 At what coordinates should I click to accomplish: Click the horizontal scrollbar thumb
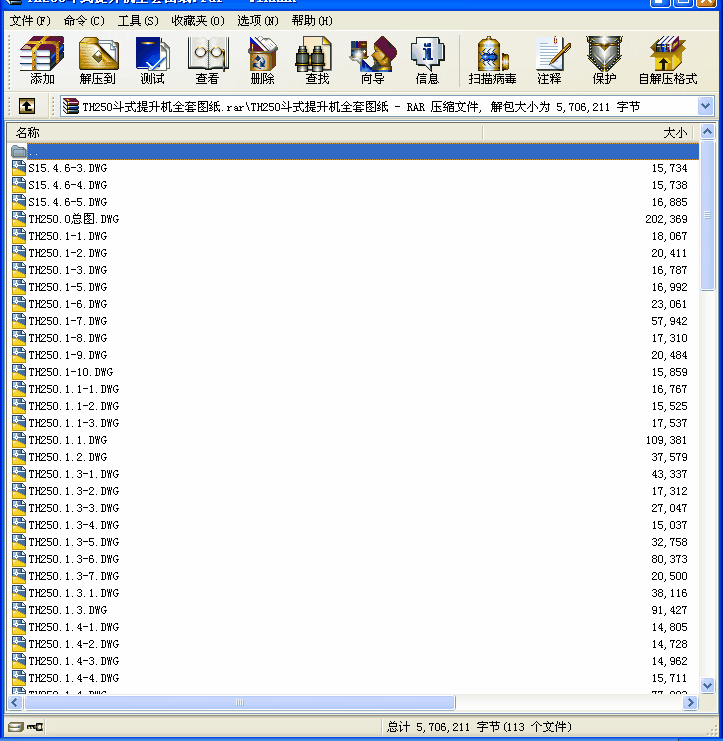pos(240,703)
